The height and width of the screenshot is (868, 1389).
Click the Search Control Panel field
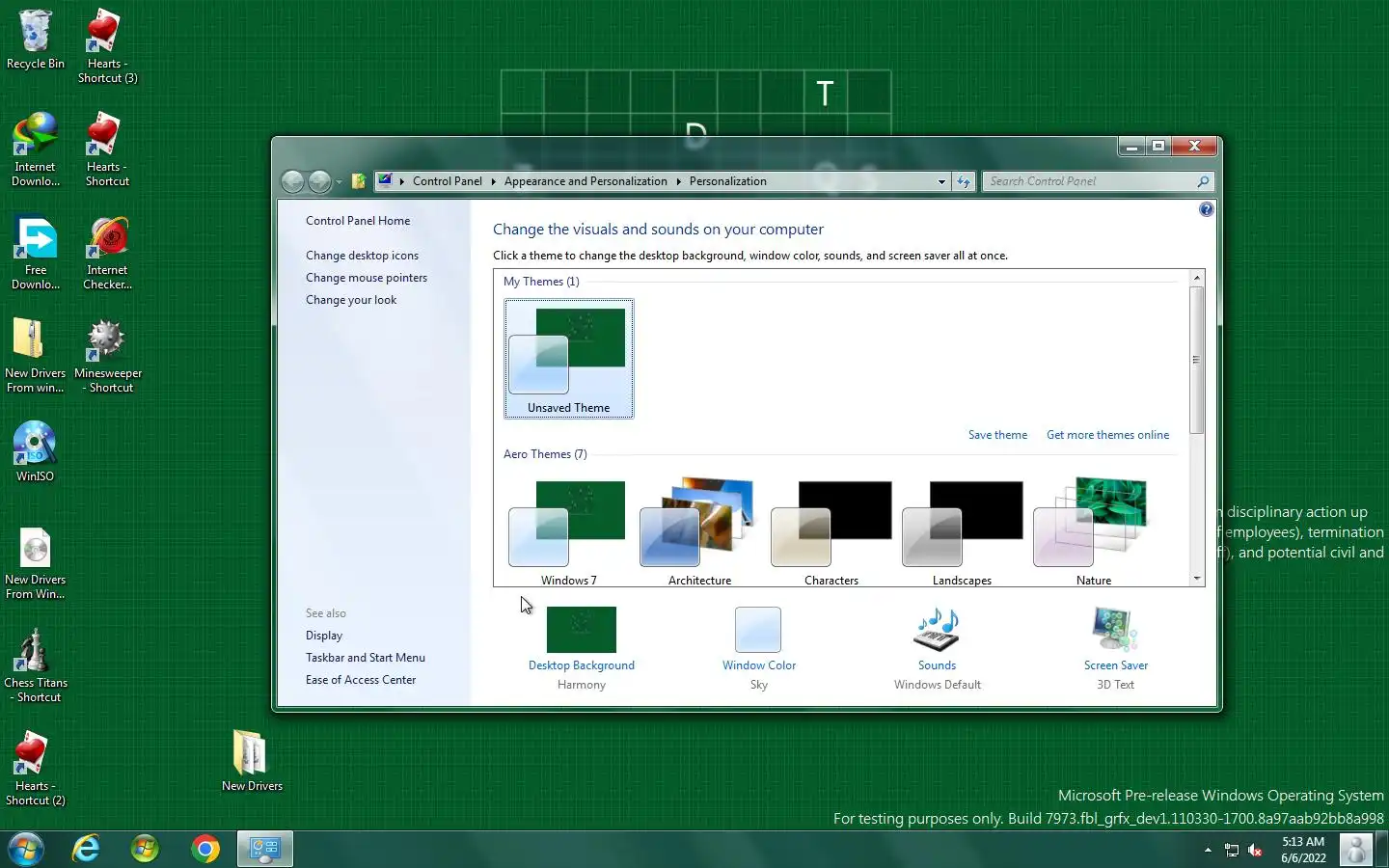click(1090, 181)
